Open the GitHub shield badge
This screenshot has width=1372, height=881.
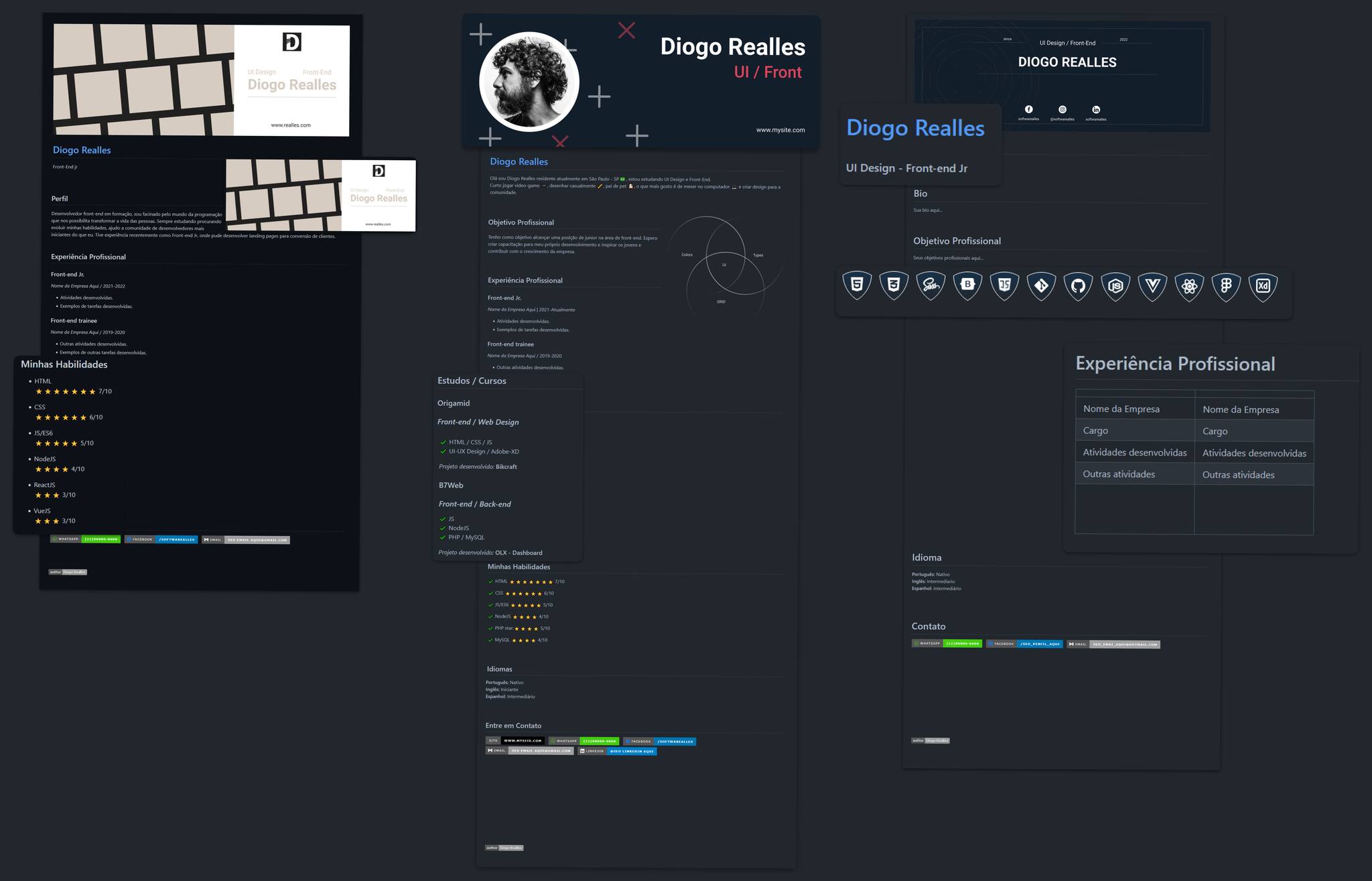1078,286
